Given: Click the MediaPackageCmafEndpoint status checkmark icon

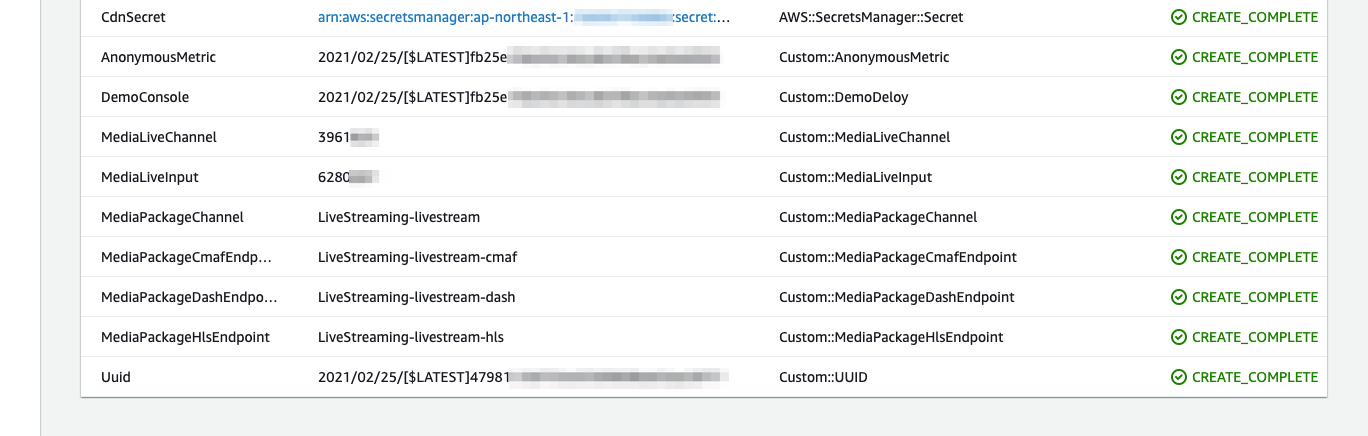Looking at the screenshot, I should (x=1179, y=257).
